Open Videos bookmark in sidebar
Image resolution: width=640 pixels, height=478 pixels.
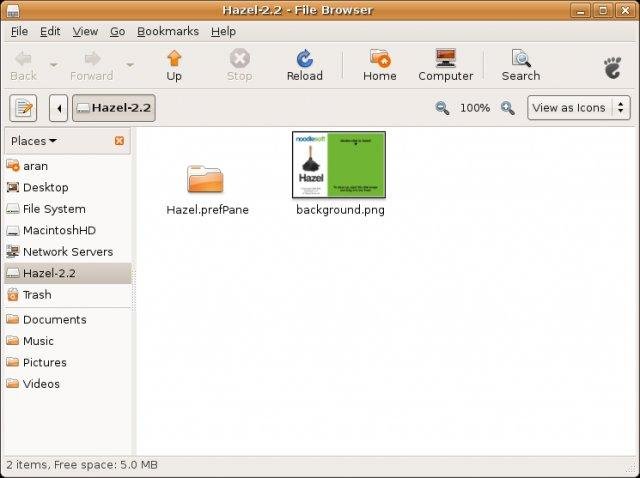[68, 384]
